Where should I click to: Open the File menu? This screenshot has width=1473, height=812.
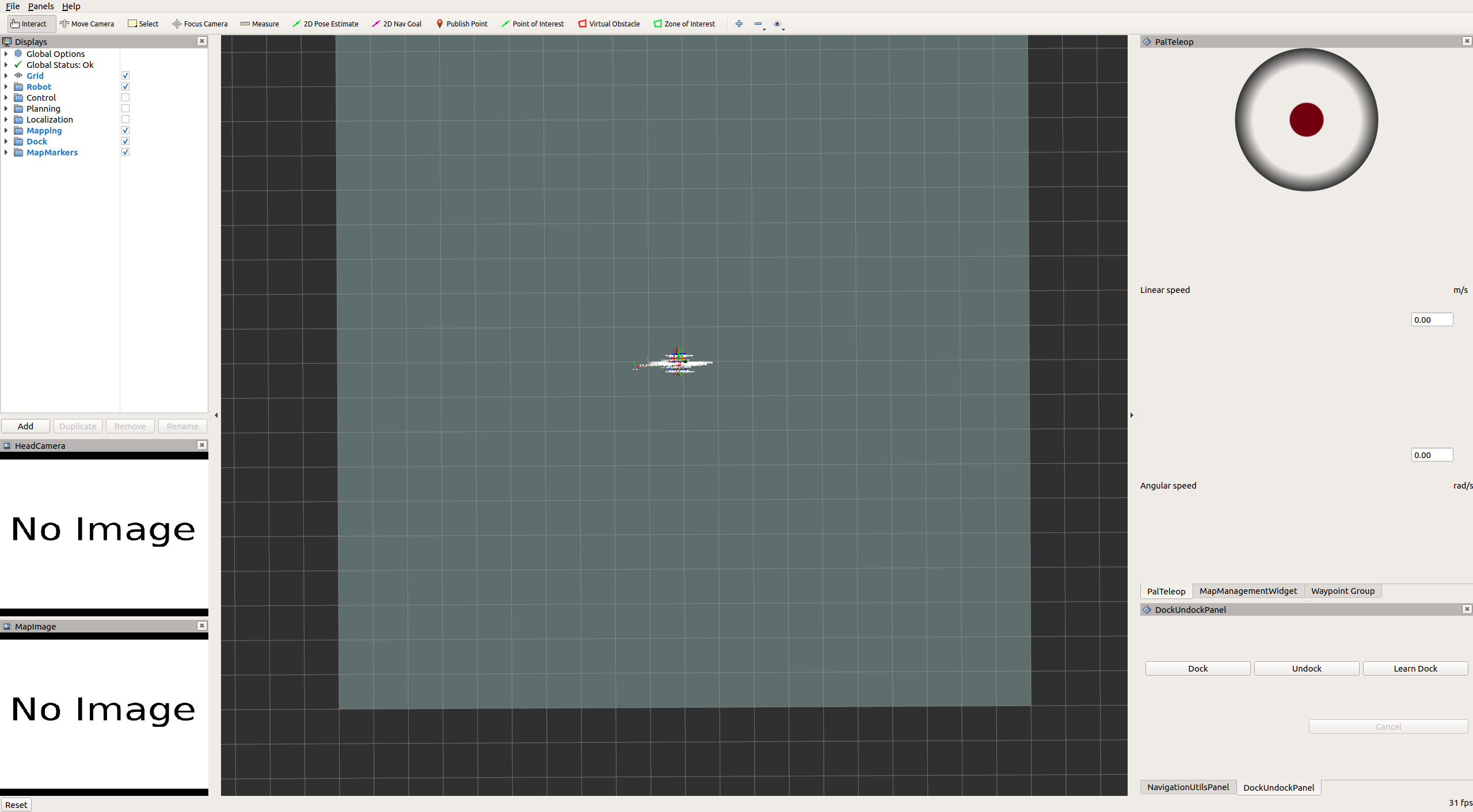[x=13, y=6]
